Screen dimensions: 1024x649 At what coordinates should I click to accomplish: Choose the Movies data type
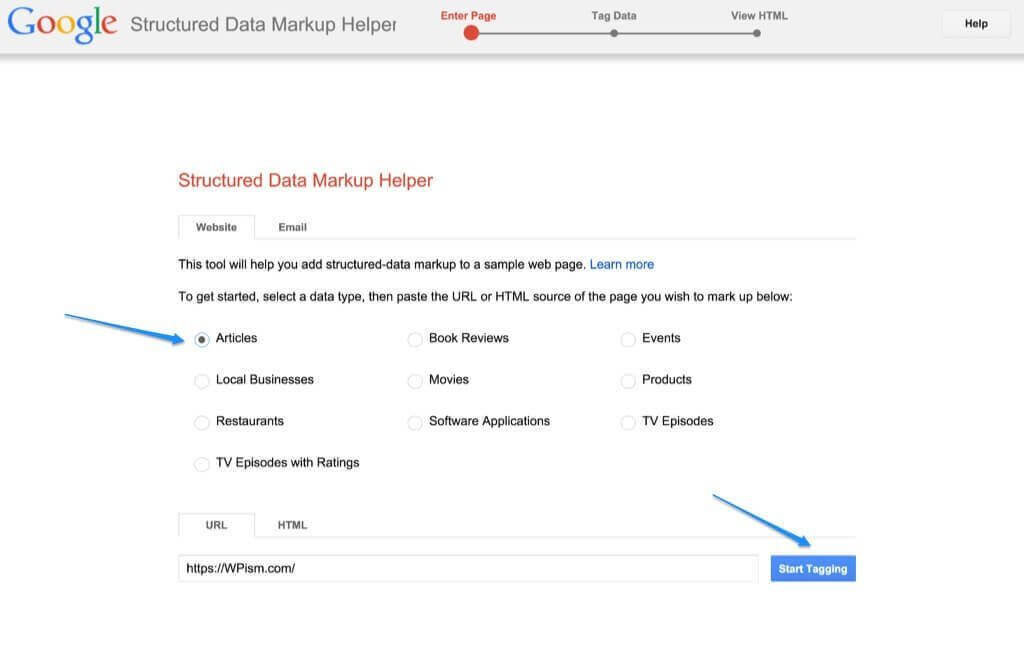click(x=415, y=381)
